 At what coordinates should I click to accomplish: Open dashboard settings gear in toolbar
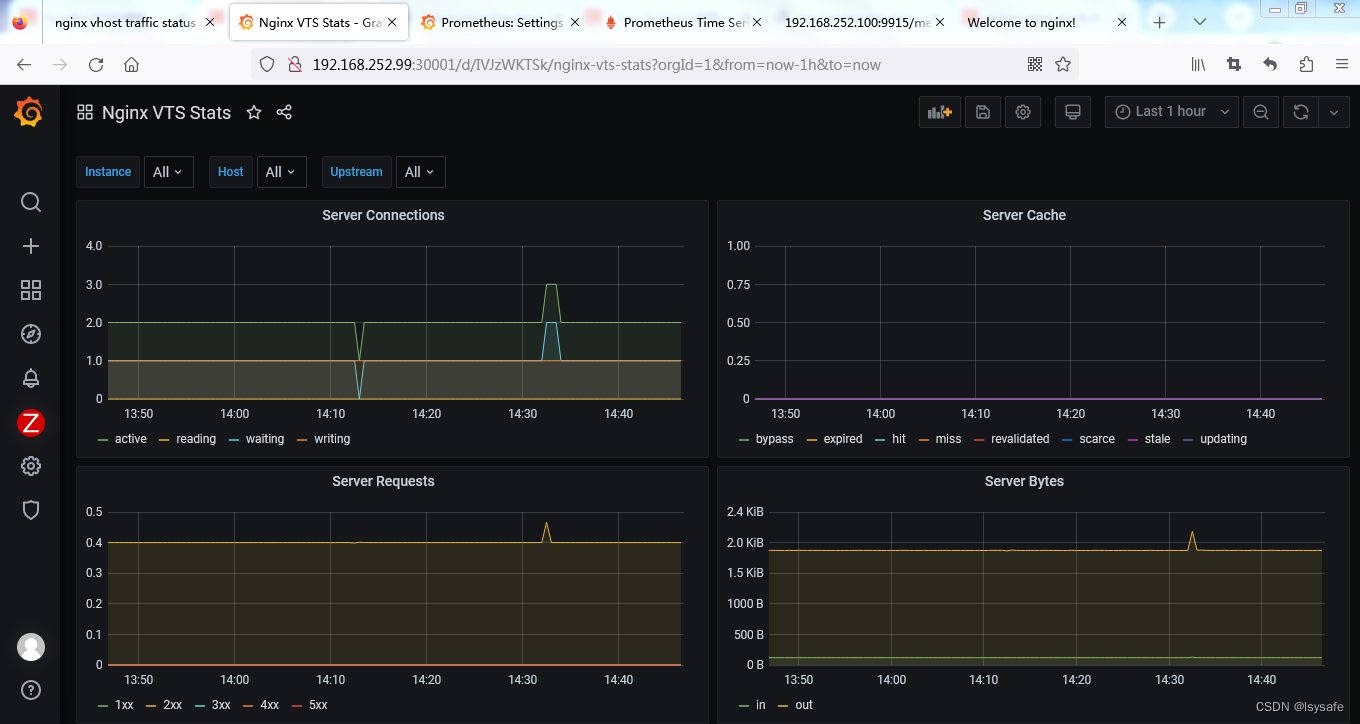coord(1023,112)
